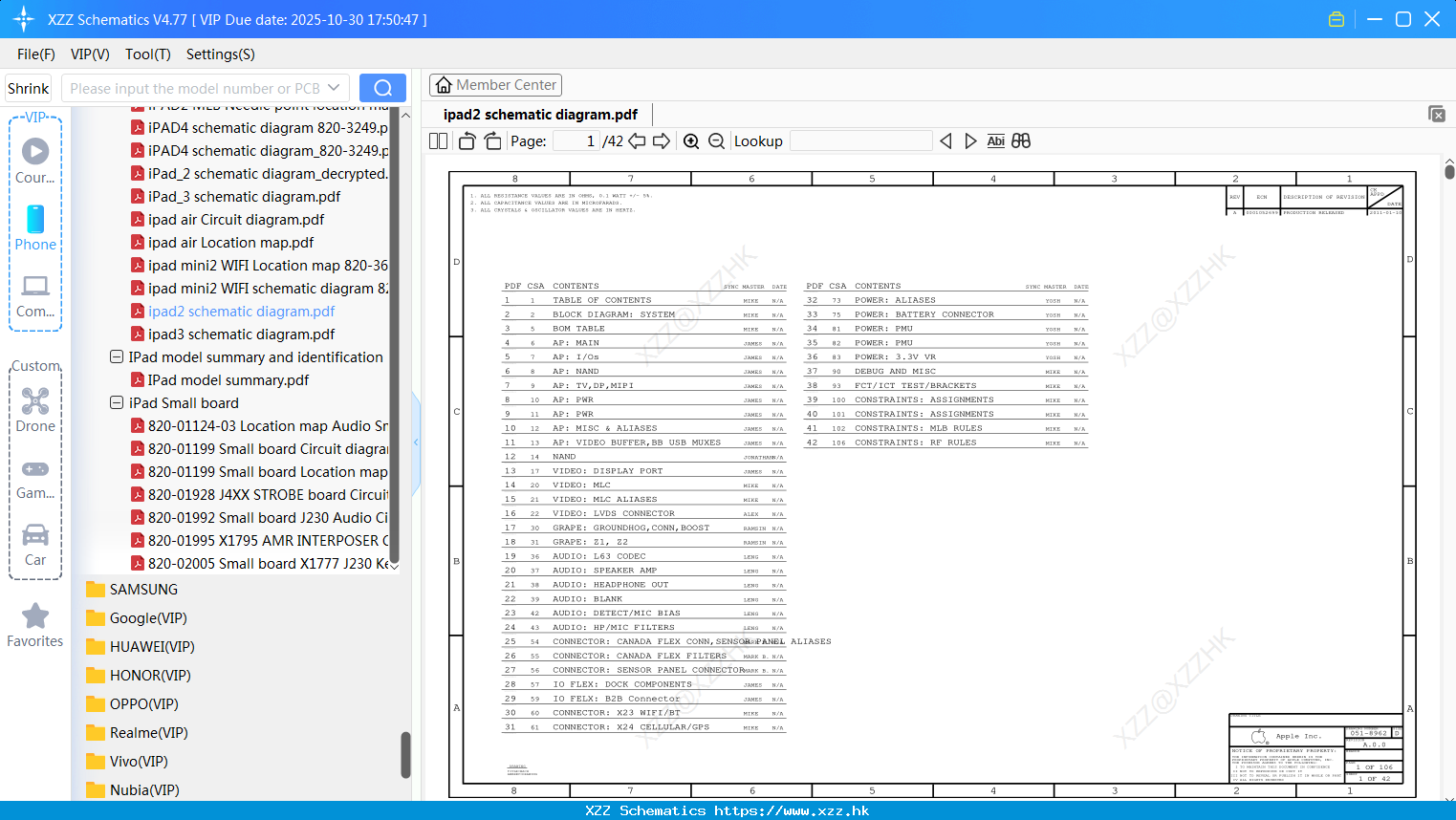Open ipad air Circuit diagram.pdf

coord(228,219)
